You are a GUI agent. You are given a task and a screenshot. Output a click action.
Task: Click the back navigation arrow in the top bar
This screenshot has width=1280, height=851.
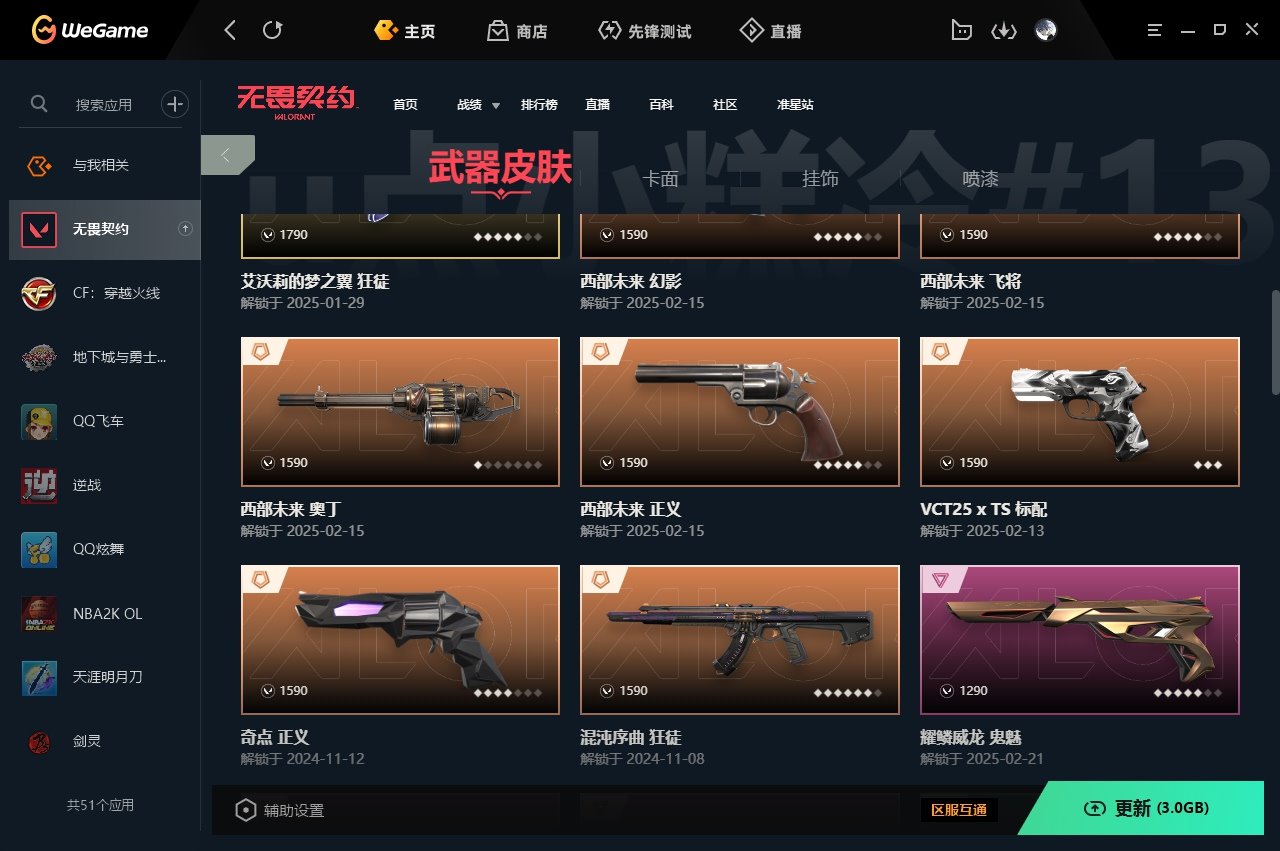click(x=230, y=31)
